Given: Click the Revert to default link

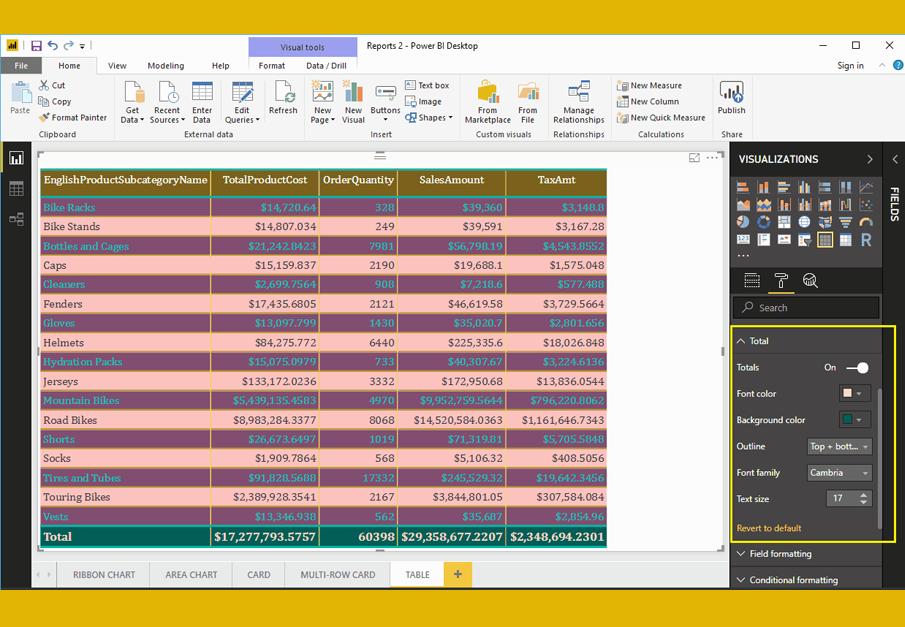Looking at the screenshot, I should click(769, 528).
